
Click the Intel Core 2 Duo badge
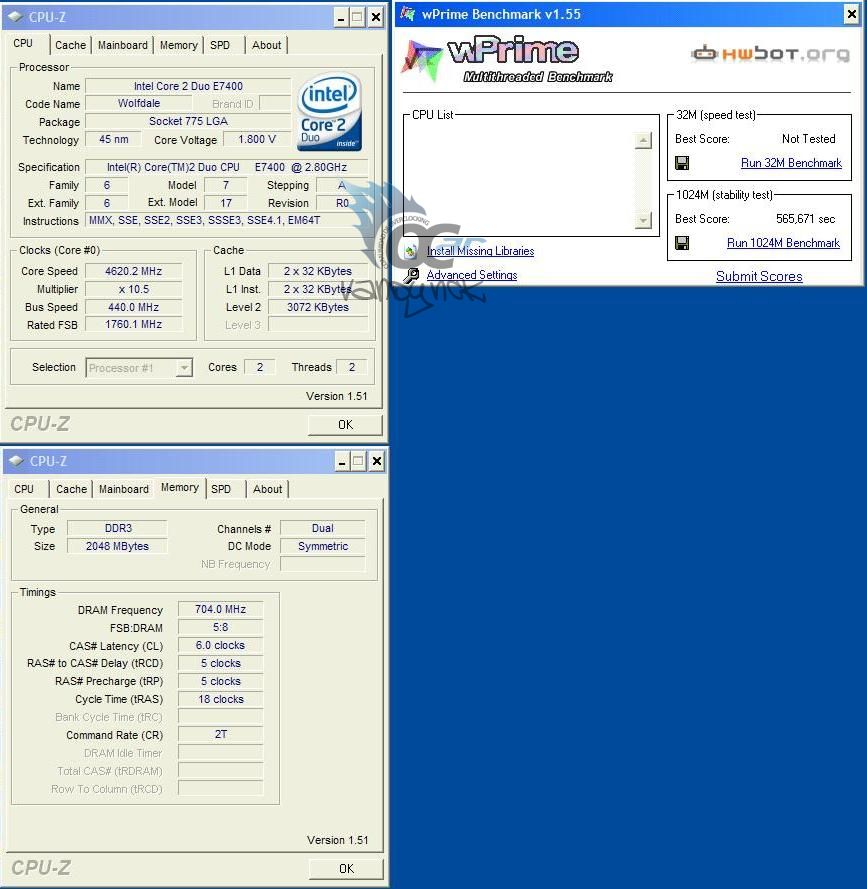click(x=329, y=112)
